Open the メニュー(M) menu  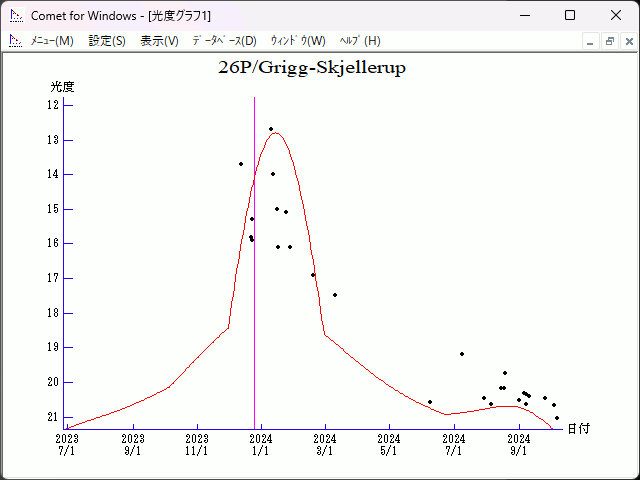click(x=52, y=41)
